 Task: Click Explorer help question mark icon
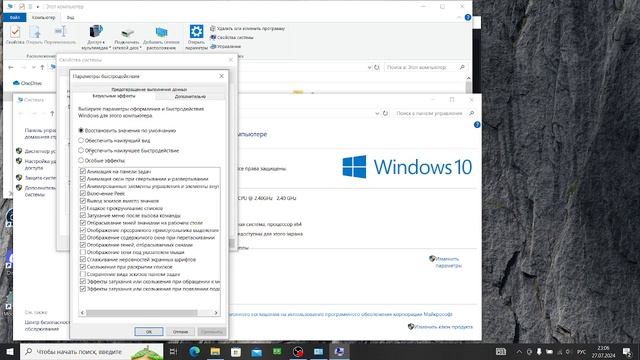click(468, 17)
